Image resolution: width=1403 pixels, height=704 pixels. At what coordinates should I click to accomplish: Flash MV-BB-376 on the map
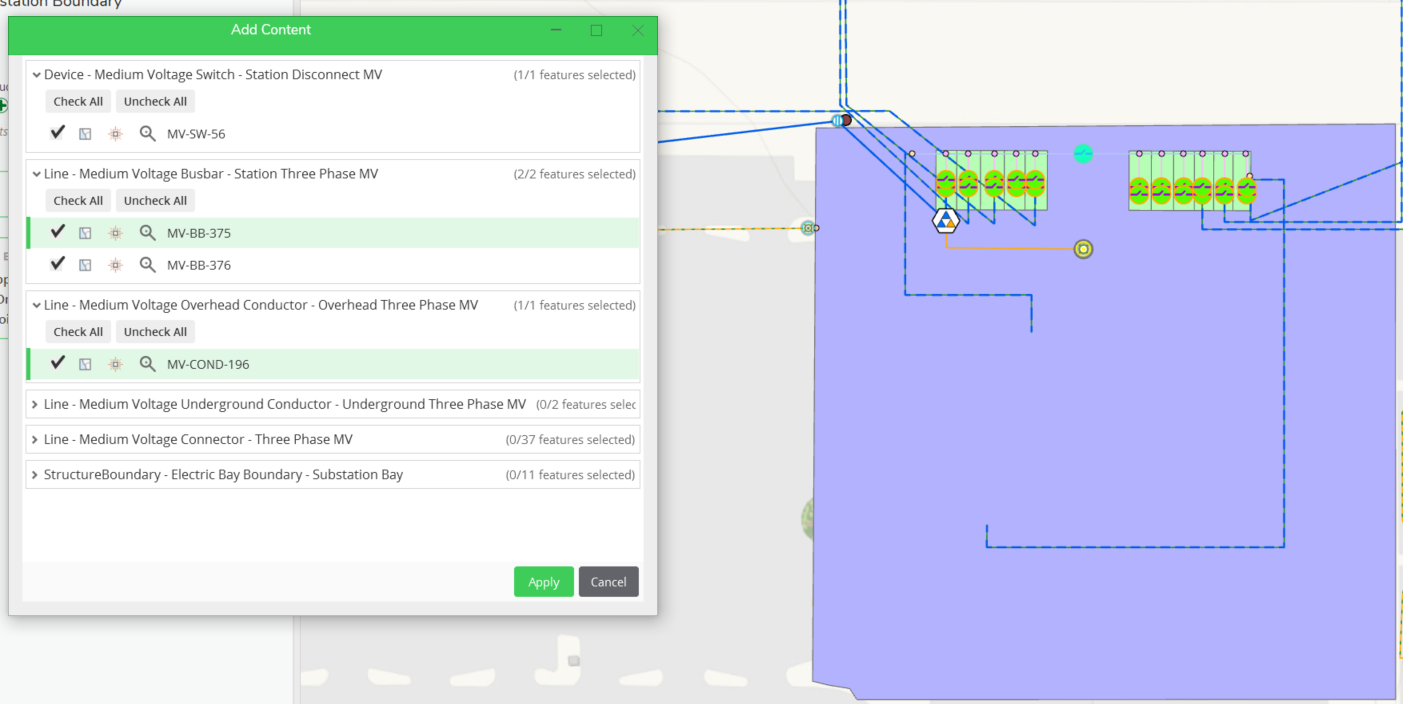(115, 264)
